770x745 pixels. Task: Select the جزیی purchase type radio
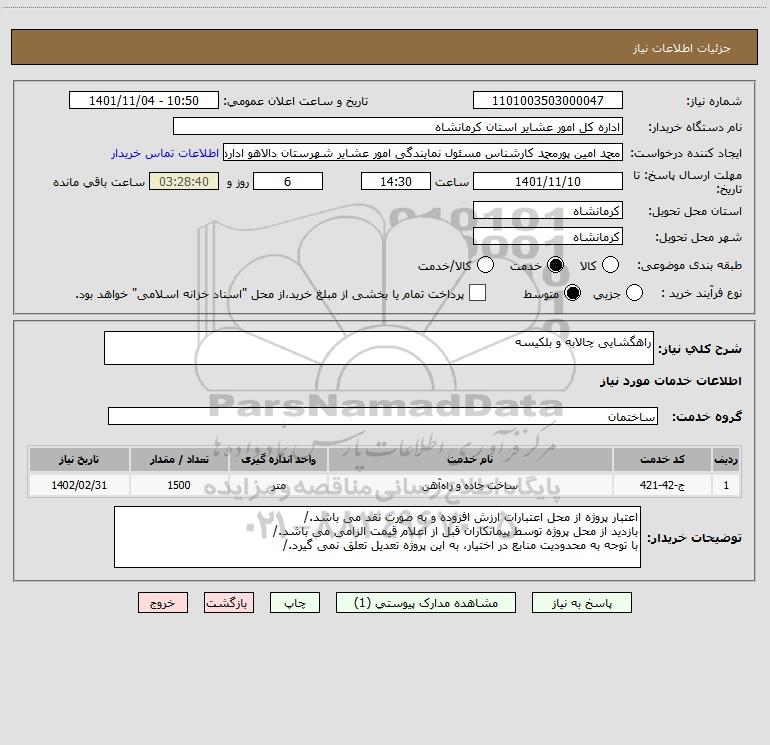[x=634, y=293]
